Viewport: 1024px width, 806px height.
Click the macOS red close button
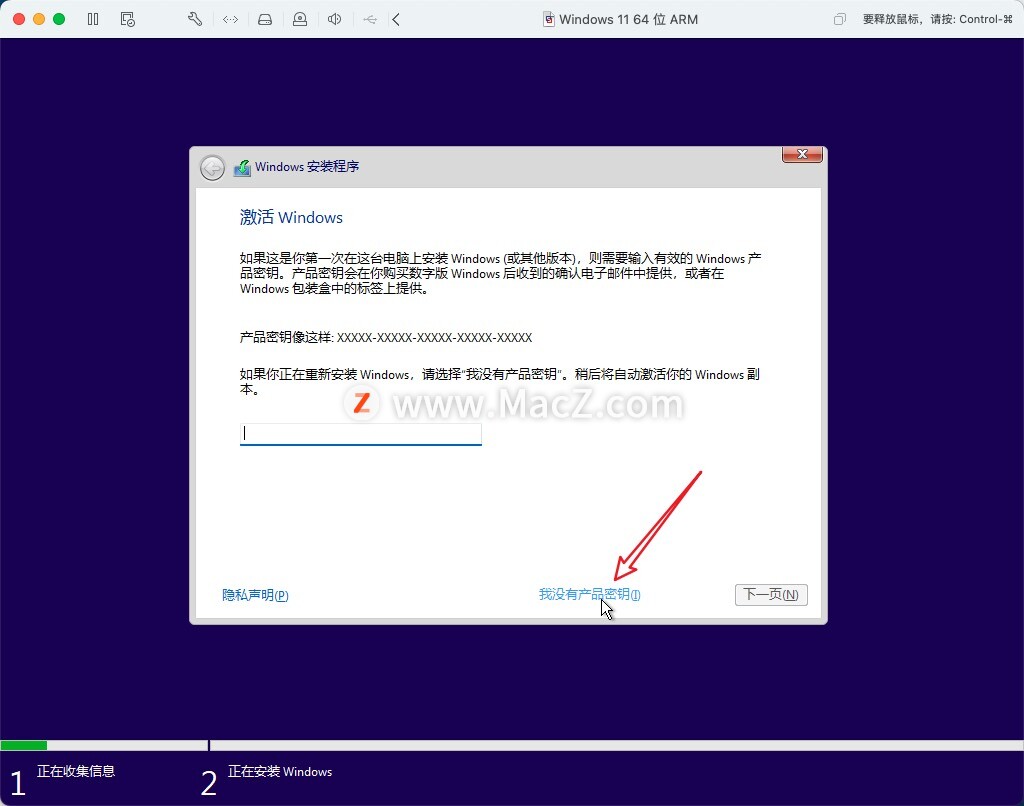click(19, 19)
